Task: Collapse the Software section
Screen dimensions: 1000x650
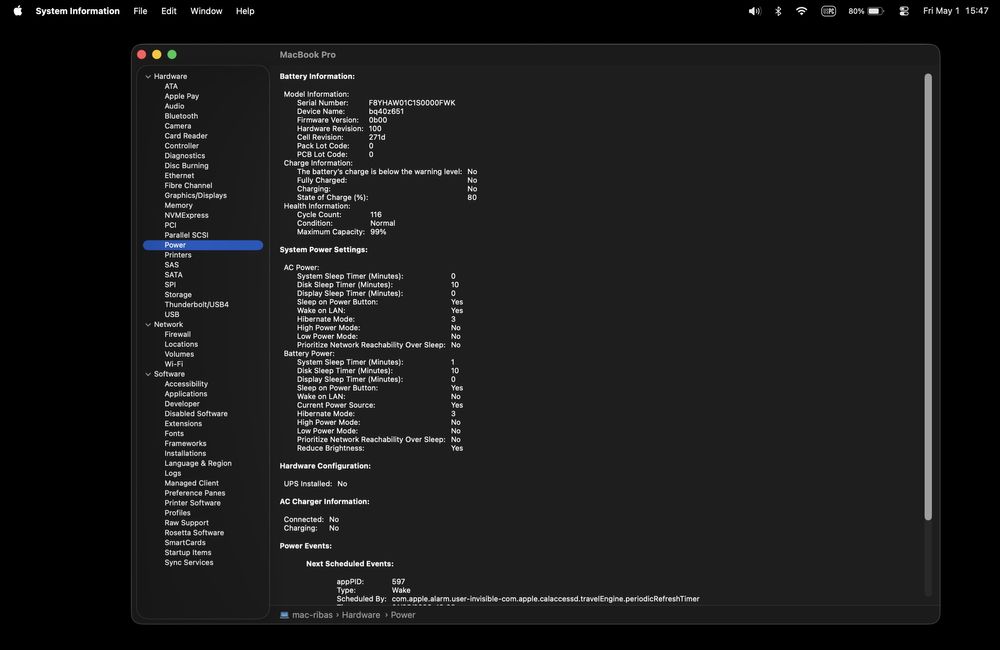Action: click(x=148, y=374)
